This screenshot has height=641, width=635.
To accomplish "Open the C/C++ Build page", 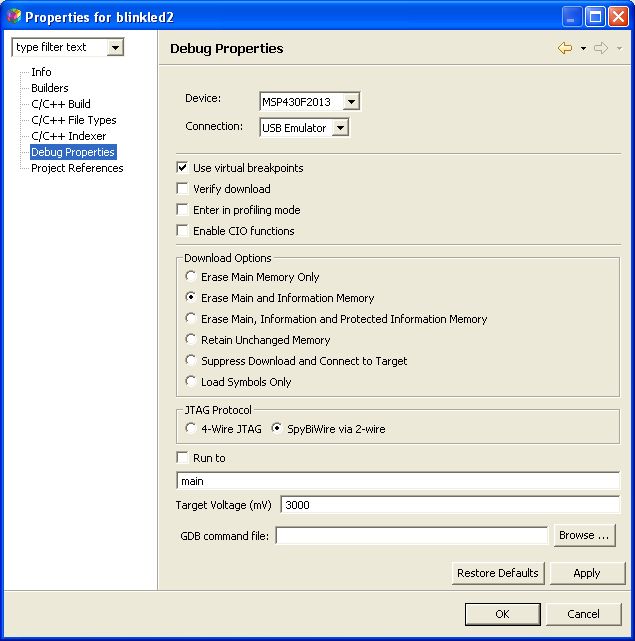I will click(61, 104).
